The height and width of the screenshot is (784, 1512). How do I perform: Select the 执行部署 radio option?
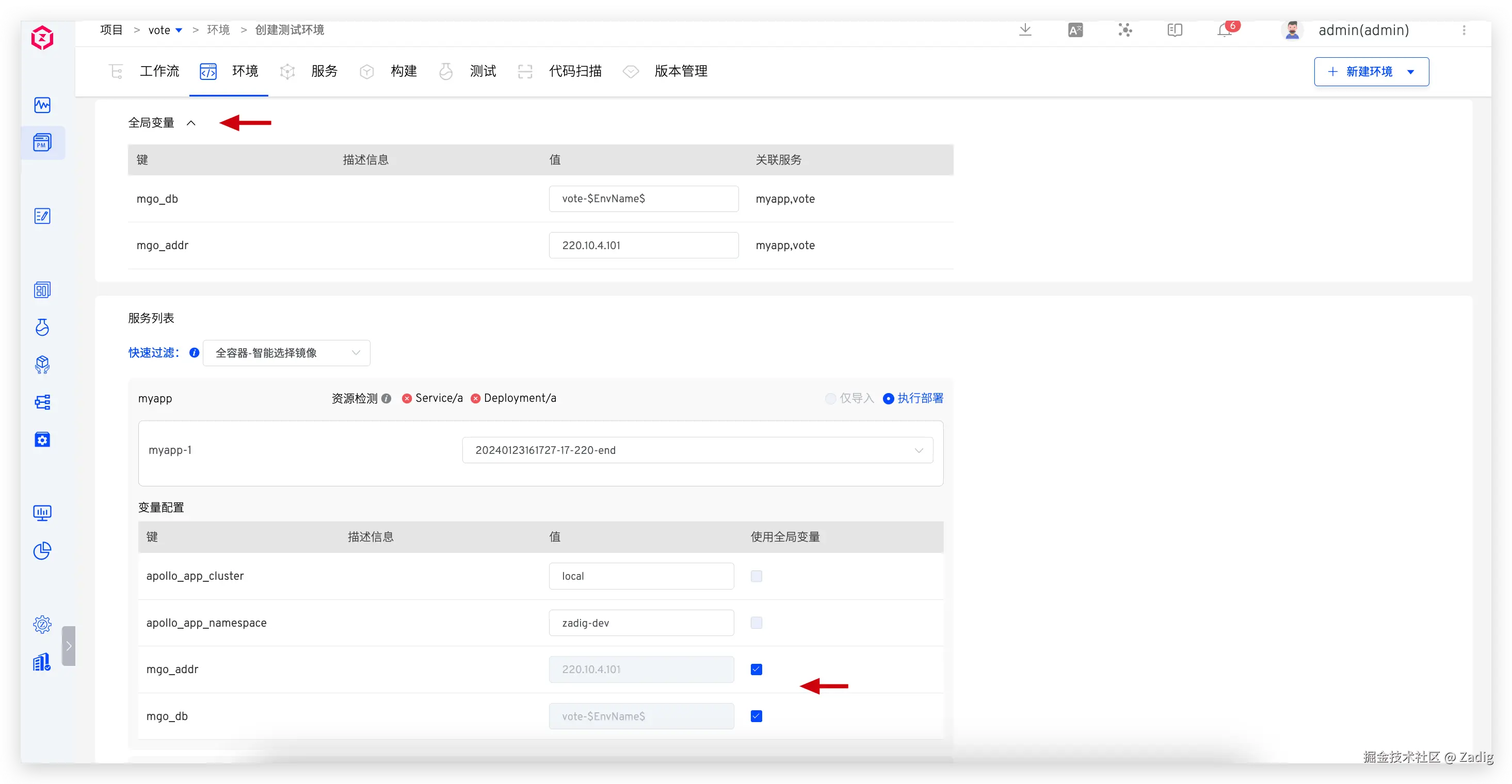coord(889,399)
